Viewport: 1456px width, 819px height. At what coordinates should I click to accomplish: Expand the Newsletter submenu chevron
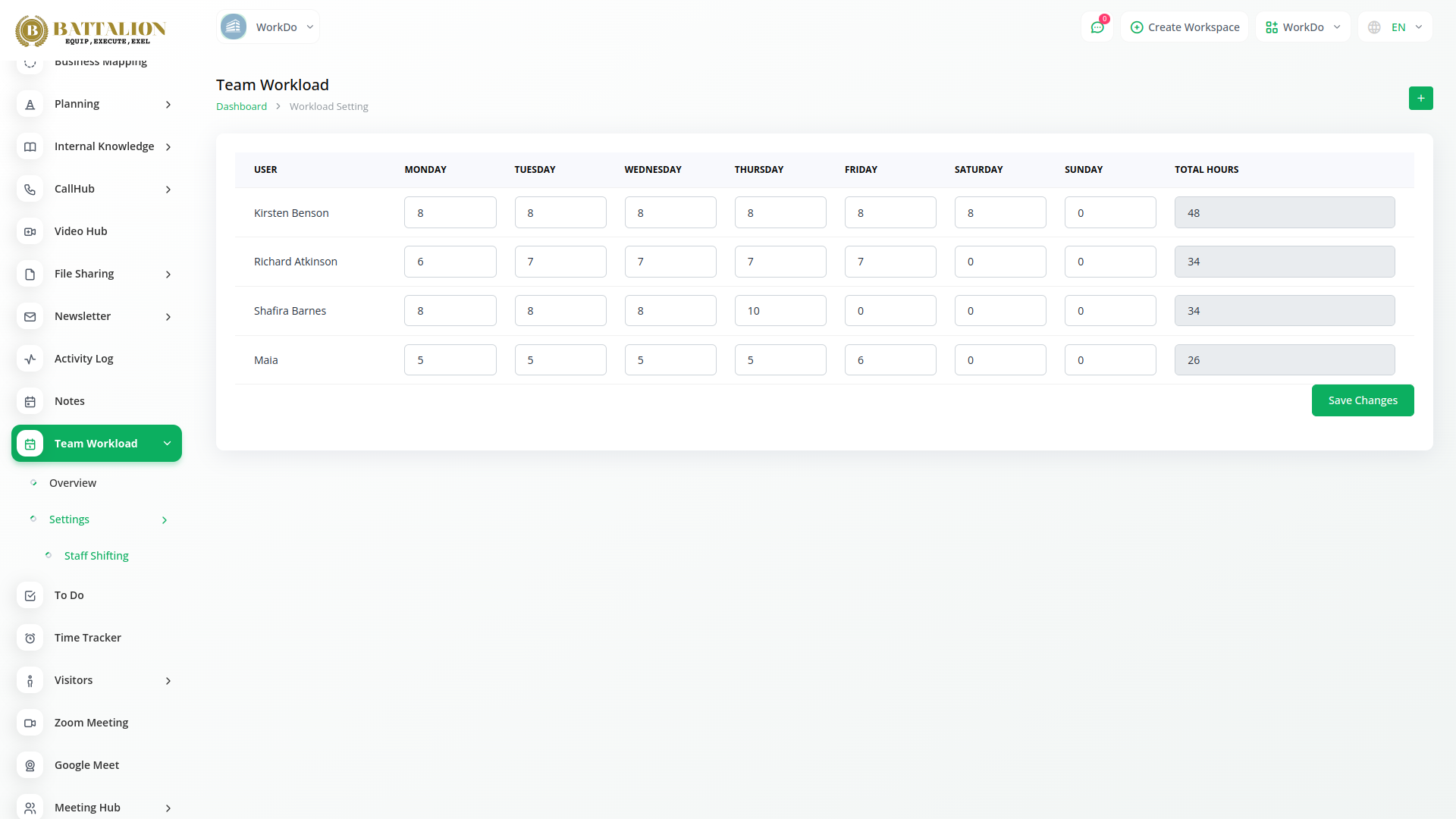[168, 317]
